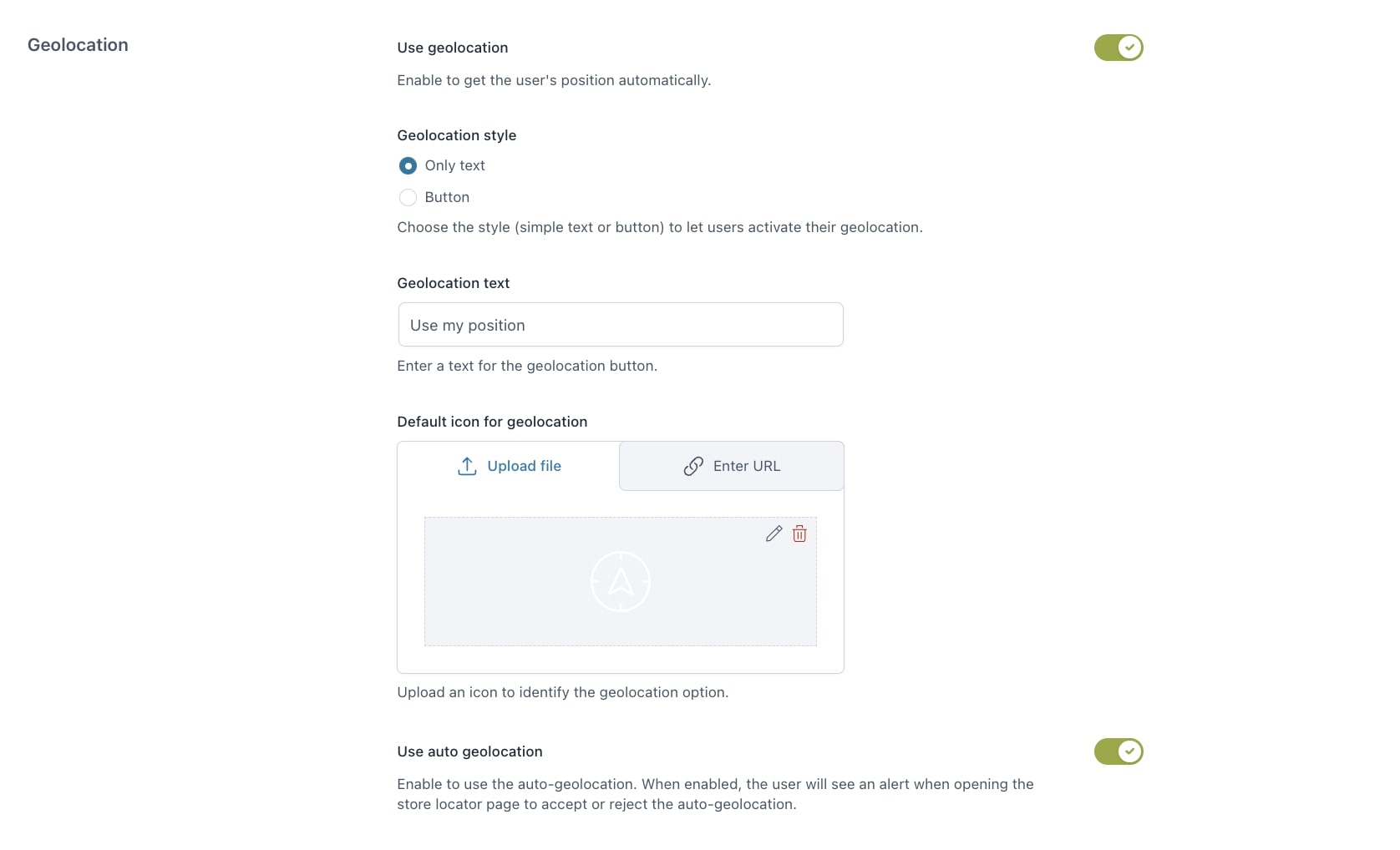
Task: Click the chain link icon
Action: [693, 466]
